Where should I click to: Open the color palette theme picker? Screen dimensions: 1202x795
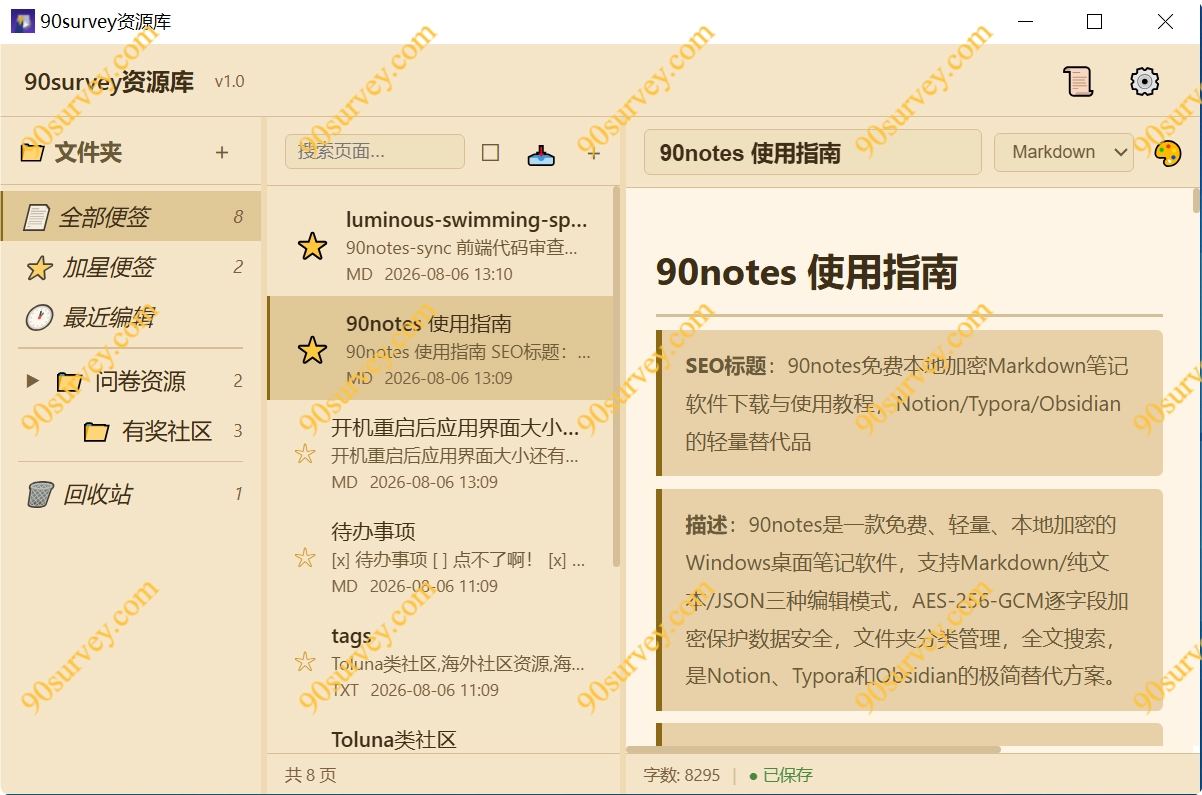point(1167,153)
